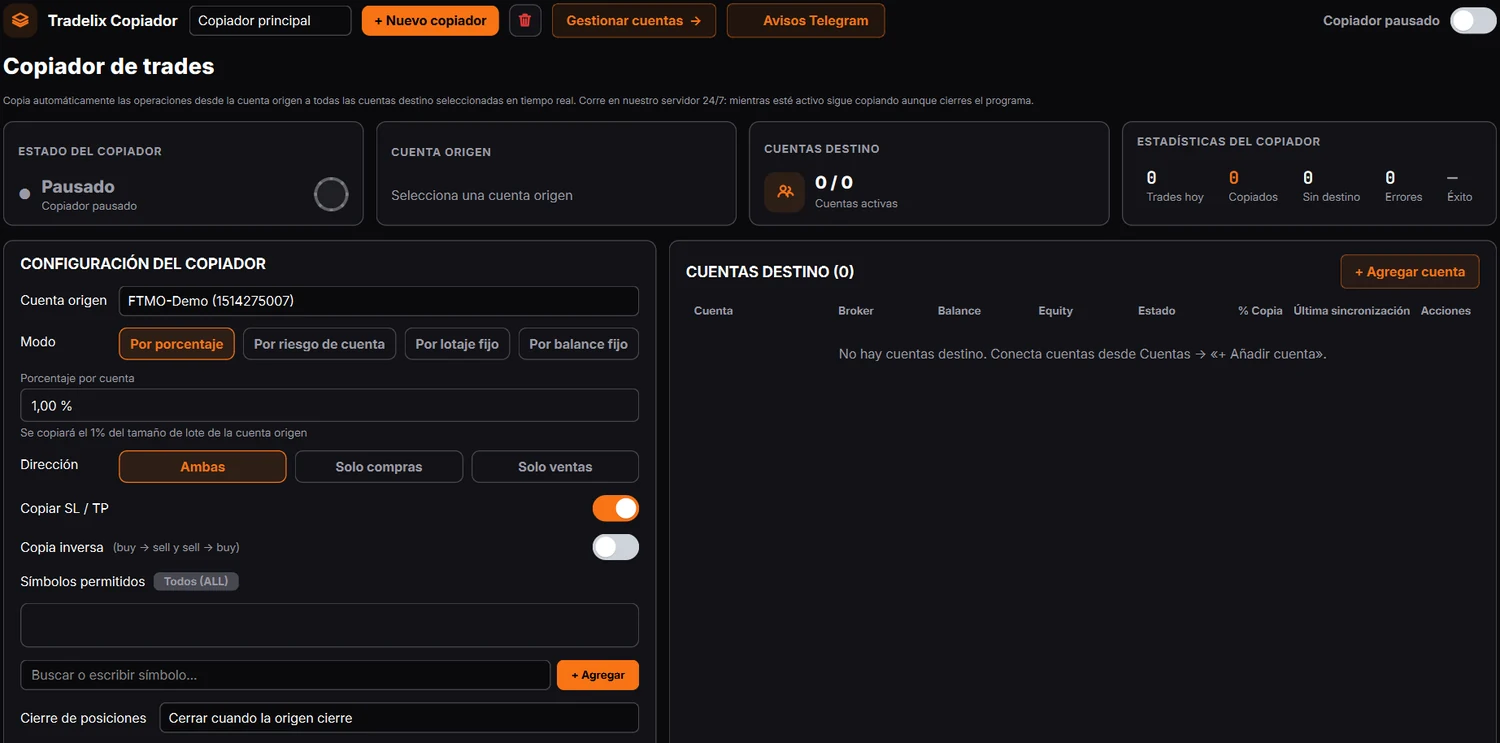Click the Tradelix Copiador logo icon

(20, 20)
